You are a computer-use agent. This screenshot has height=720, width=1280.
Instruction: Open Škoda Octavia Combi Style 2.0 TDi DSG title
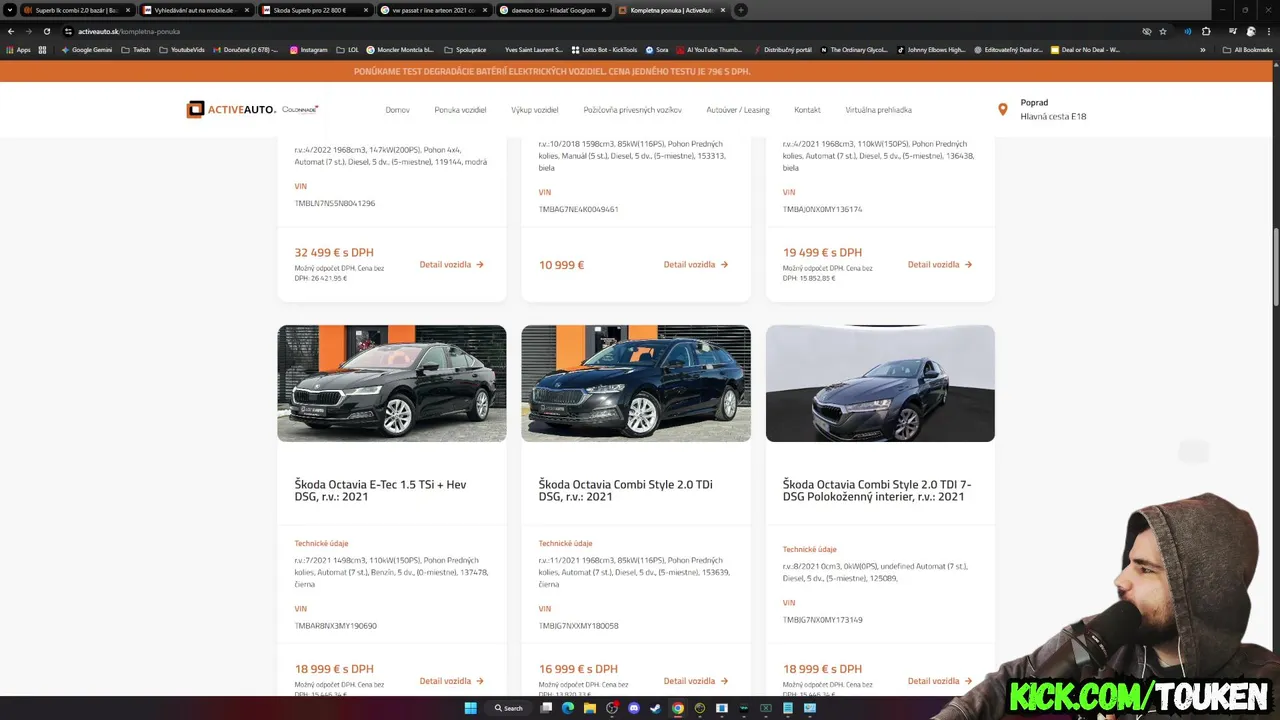(626, 491)
